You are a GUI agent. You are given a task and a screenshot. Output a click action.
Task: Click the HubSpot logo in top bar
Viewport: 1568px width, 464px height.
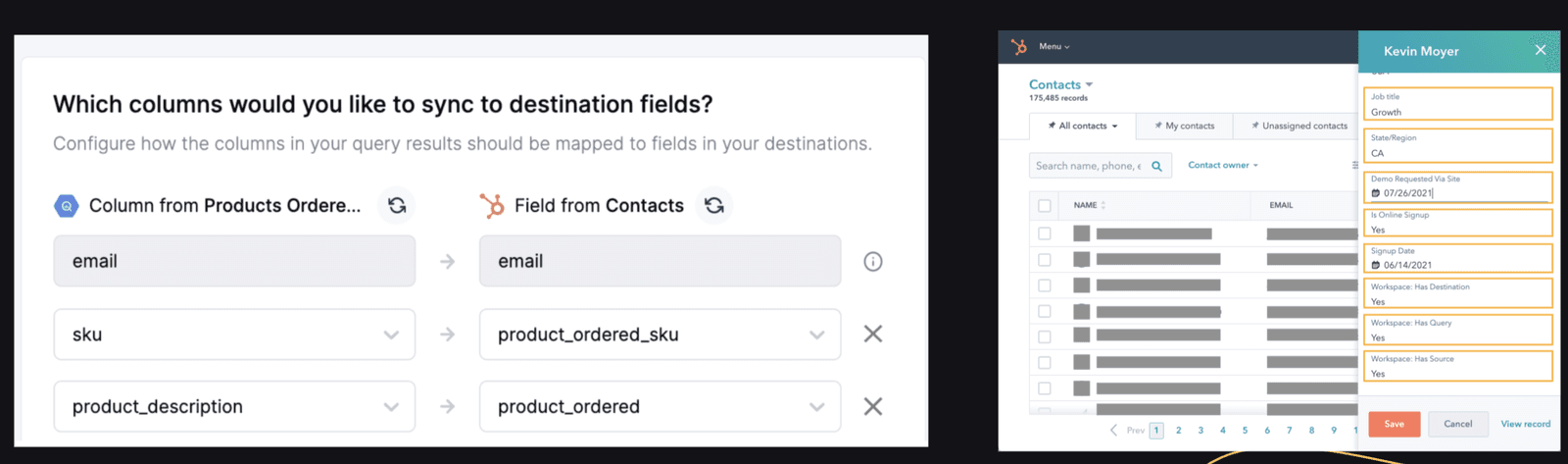click(1019, 46)
